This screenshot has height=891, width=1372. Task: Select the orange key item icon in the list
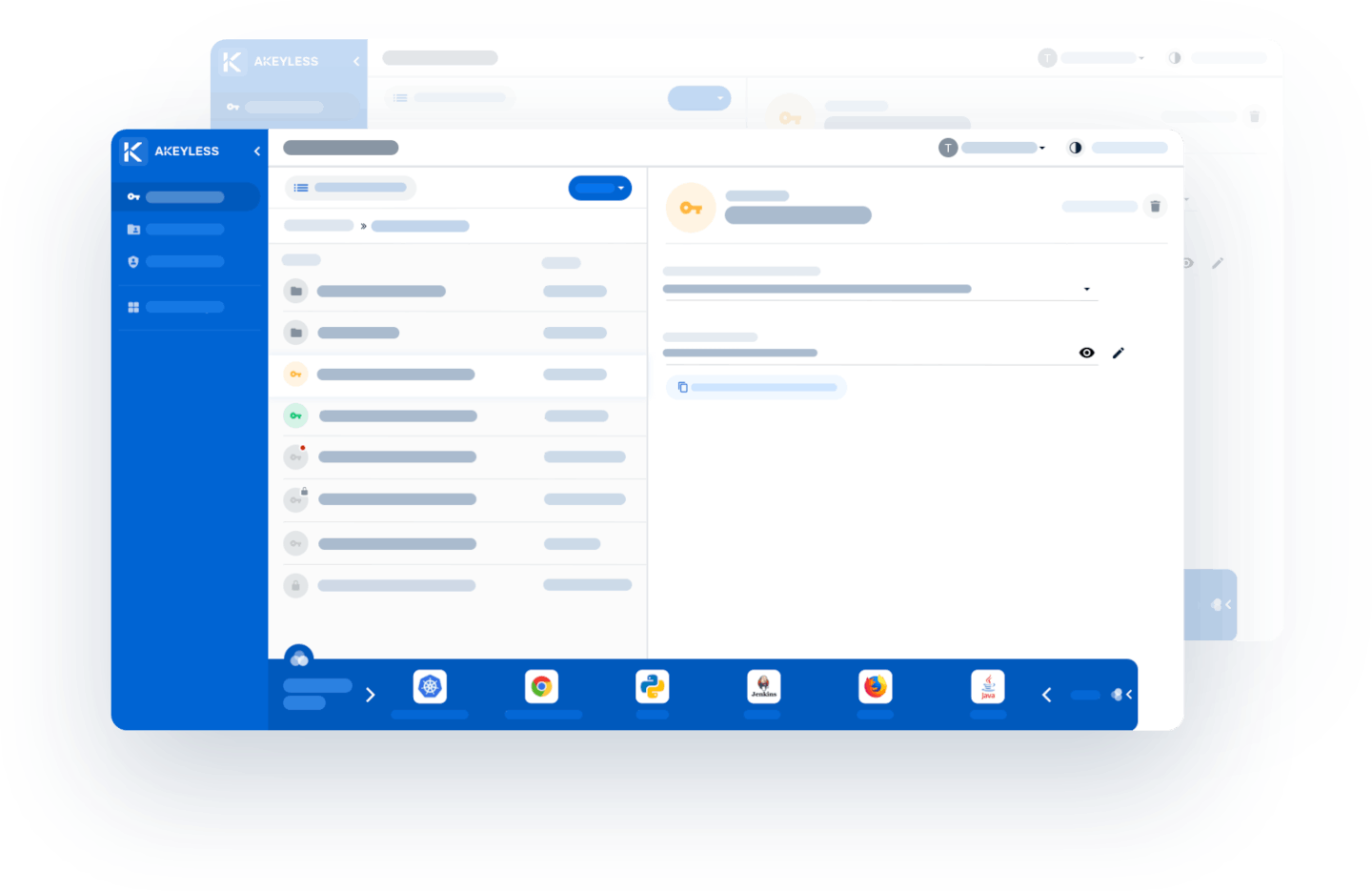(296, 375)
